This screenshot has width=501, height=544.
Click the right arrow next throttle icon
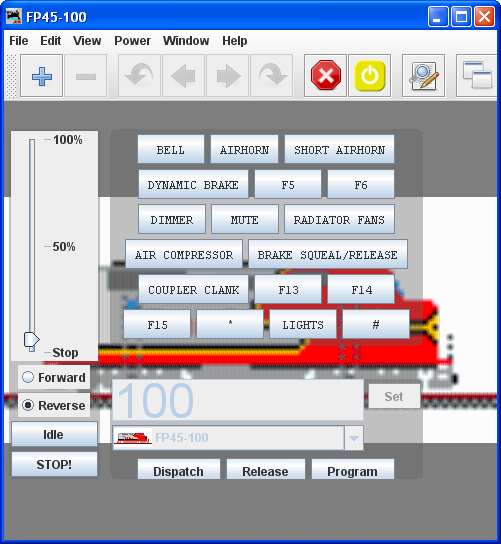click(x=228, y=76)
